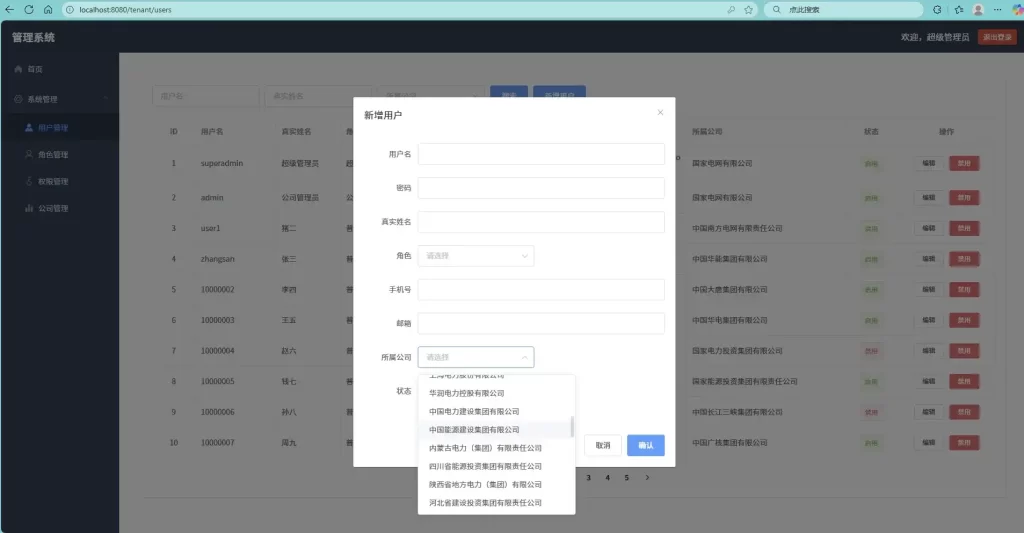The height and width of the screenshot is (533, 1024).
Task: Choose 内蒙古电力（集团）有限责任公司 option
Action: 496,448
